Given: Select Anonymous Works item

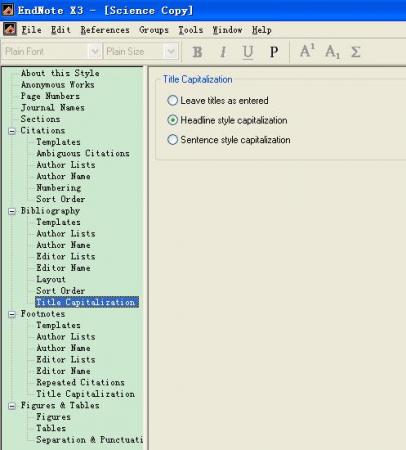Looking at the screenshot, I should pyautogui.click(x=57, y=85).
